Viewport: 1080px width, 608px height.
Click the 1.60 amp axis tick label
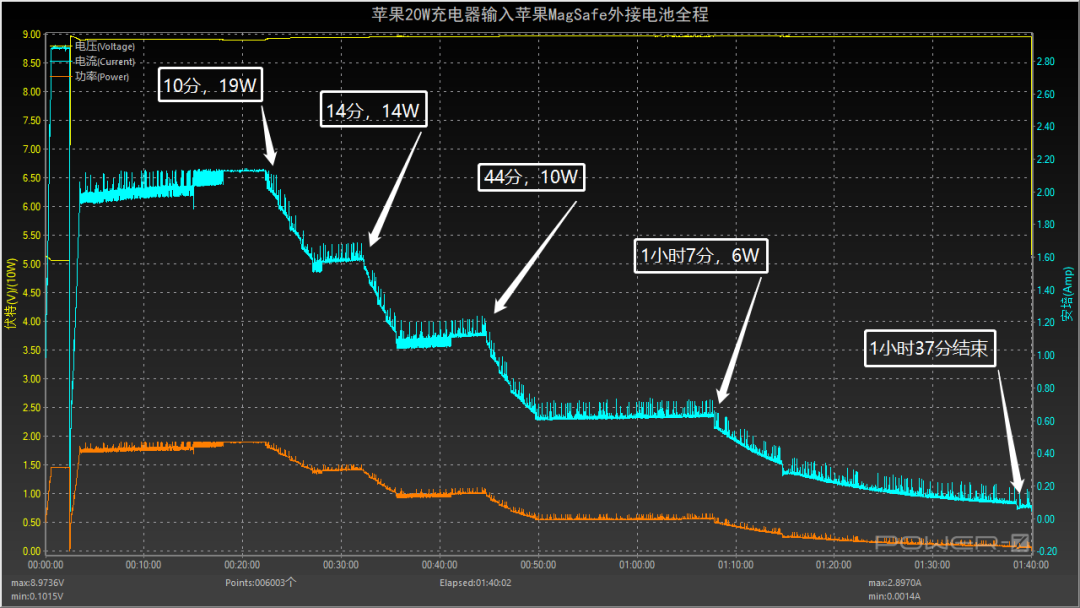[1046, 257]
